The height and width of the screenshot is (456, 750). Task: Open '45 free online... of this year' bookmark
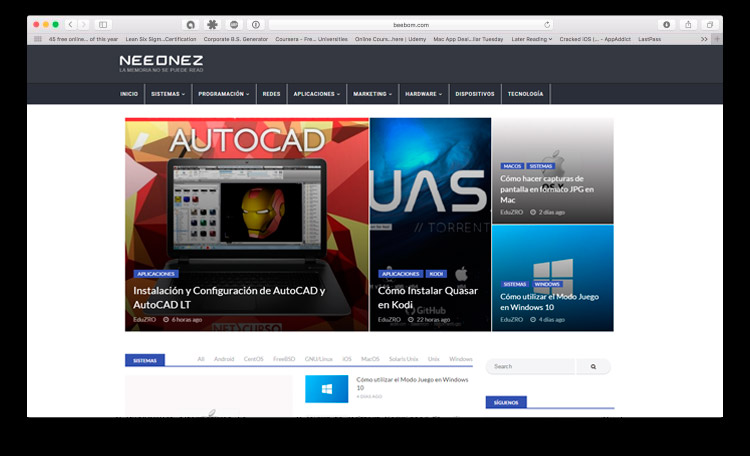coord(83,39)
